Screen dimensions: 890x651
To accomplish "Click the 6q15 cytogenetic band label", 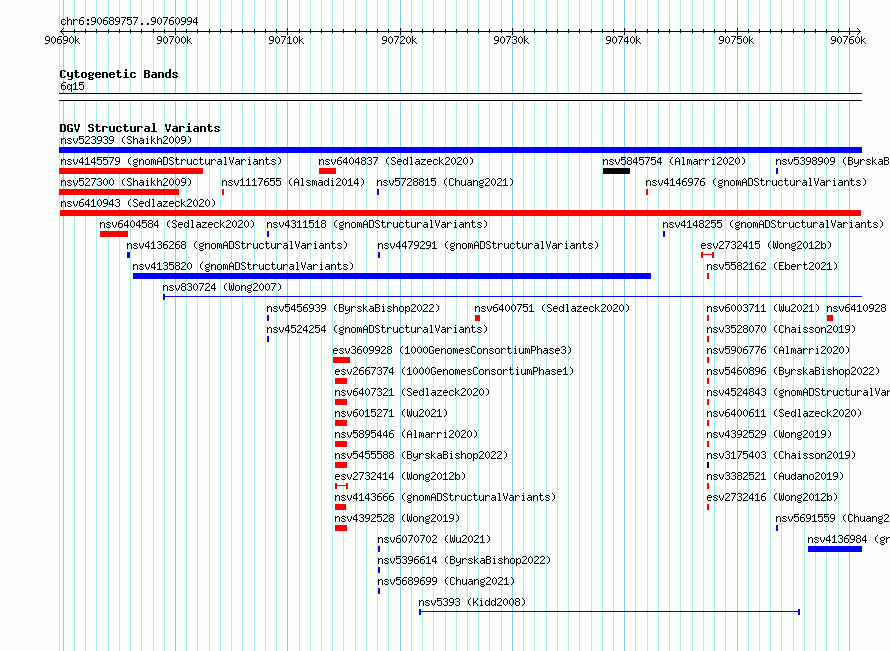I will click(72, 86).
